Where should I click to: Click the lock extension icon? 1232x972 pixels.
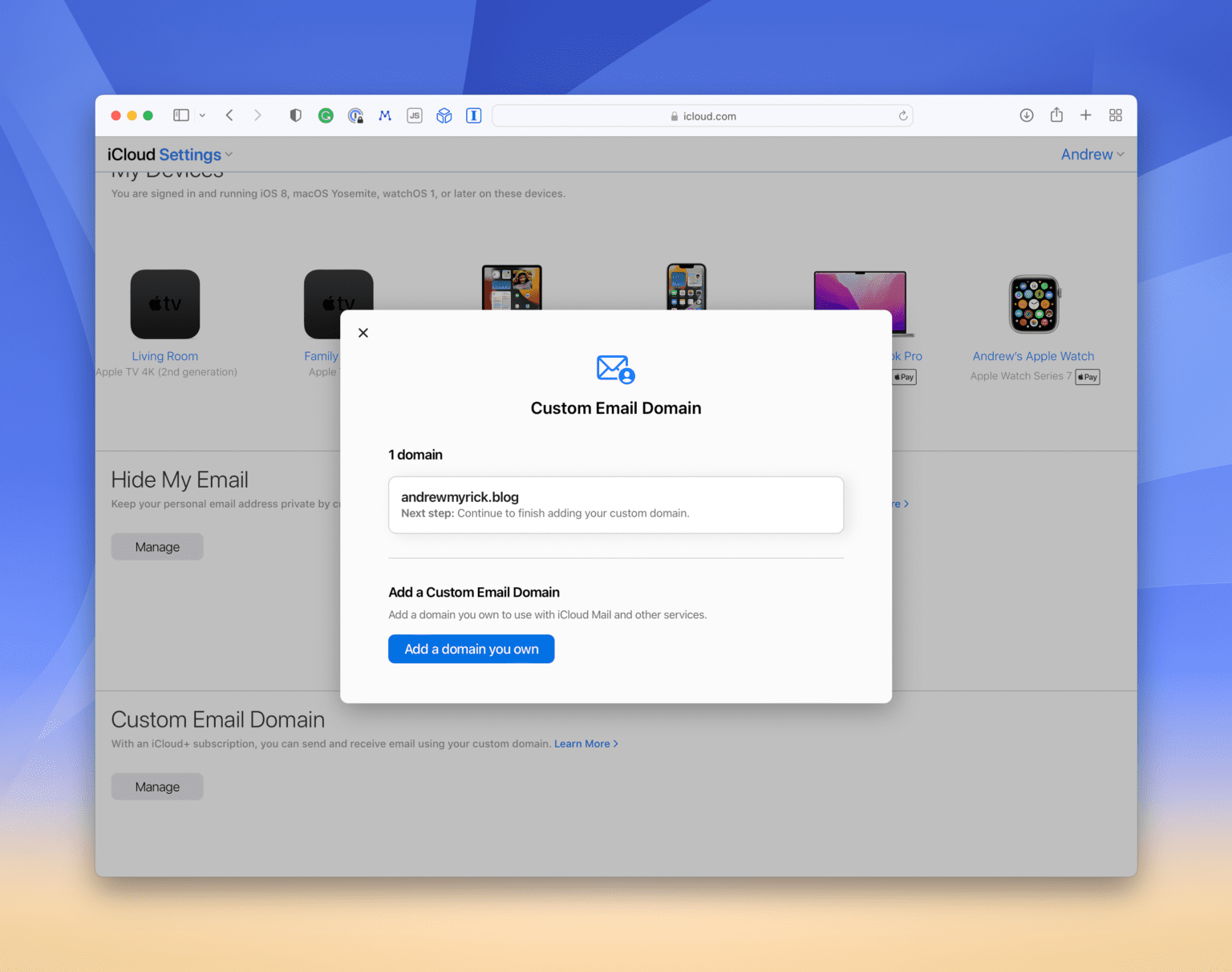[356, 115]
